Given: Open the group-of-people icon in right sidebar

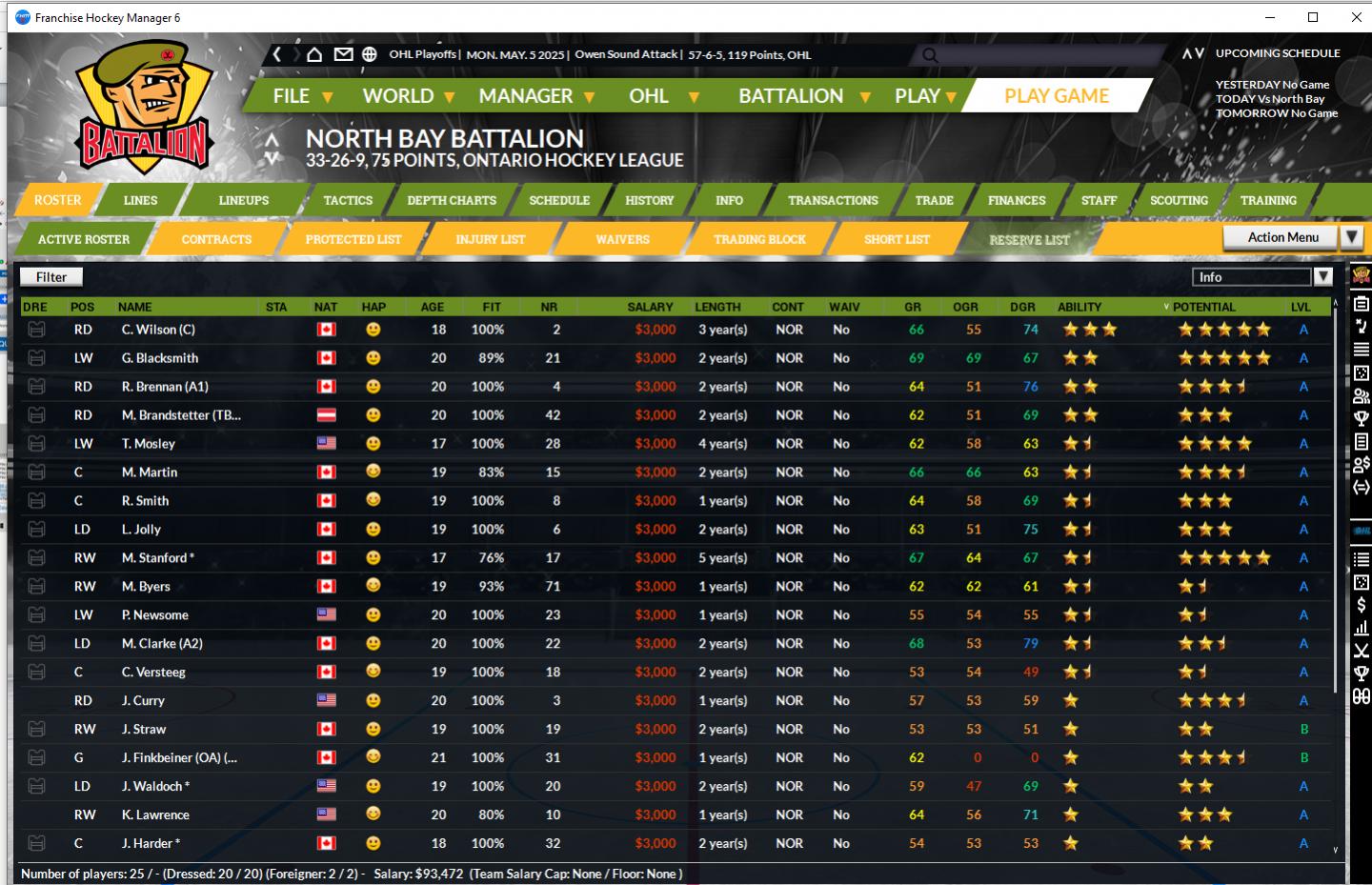Looking at the screenshot, I should click(1362, 396).
